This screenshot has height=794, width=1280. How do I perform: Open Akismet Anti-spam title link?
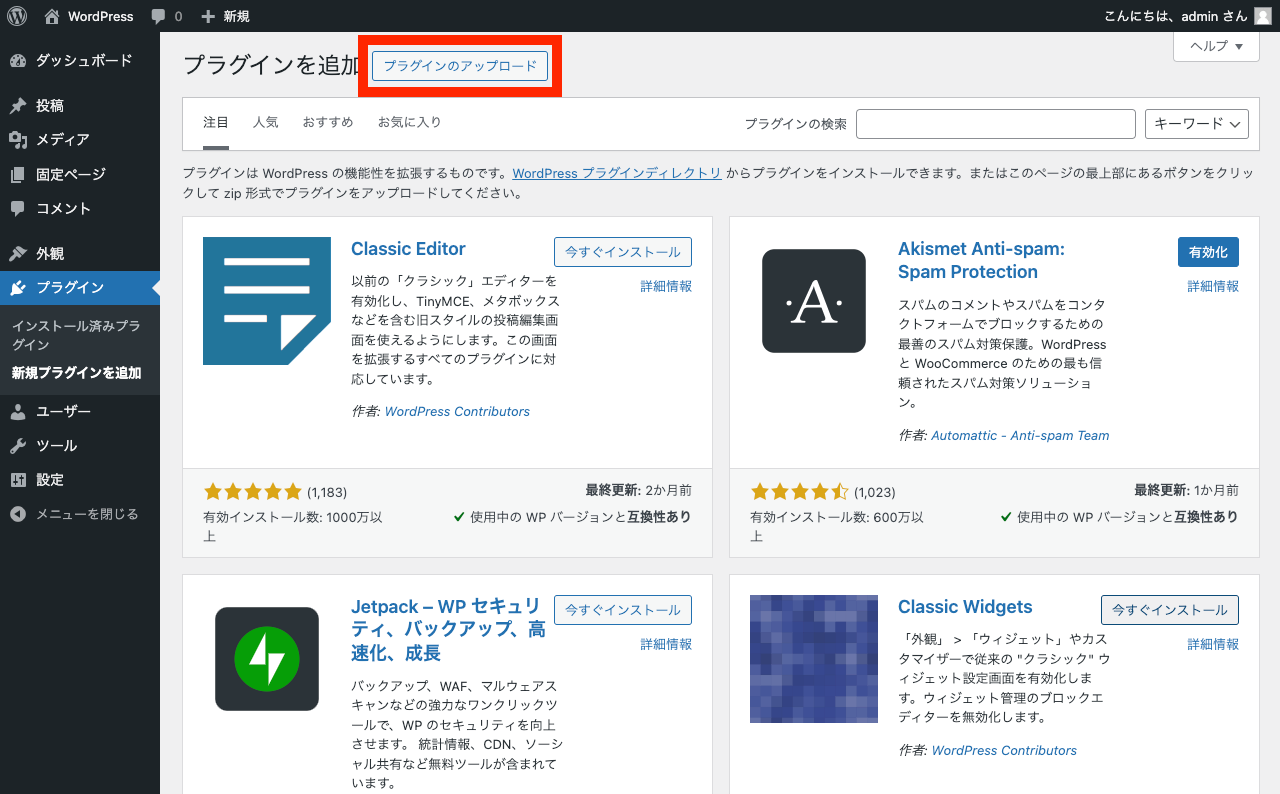pos(981,260)
